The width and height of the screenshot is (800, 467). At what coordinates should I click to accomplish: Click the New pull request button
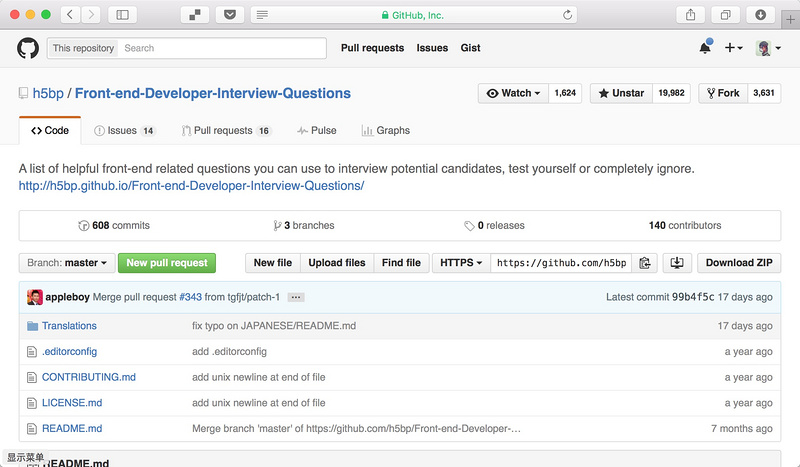(167, 263)
